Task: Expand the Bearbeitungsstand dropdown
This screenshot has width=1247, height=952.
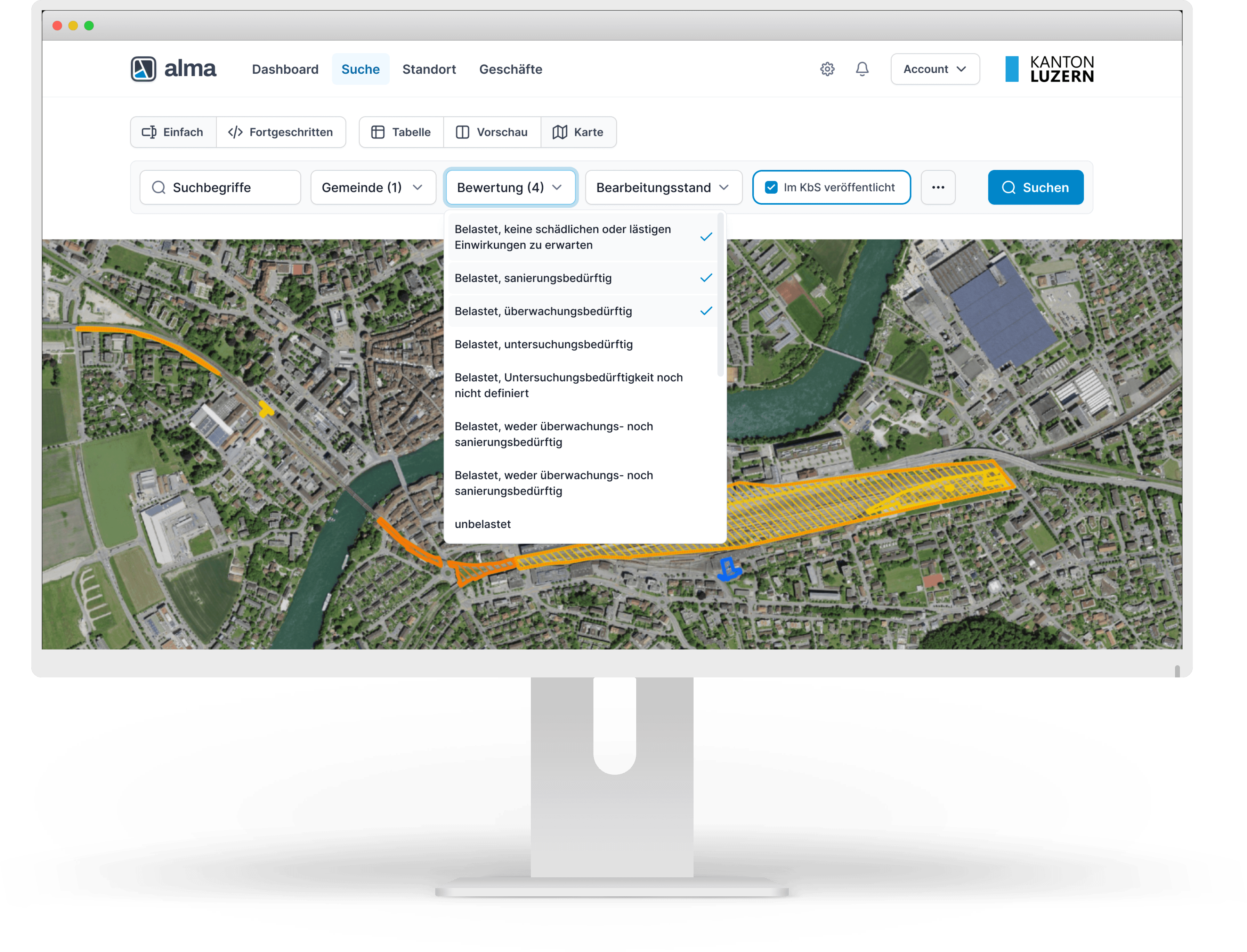Action: point(663,188)
